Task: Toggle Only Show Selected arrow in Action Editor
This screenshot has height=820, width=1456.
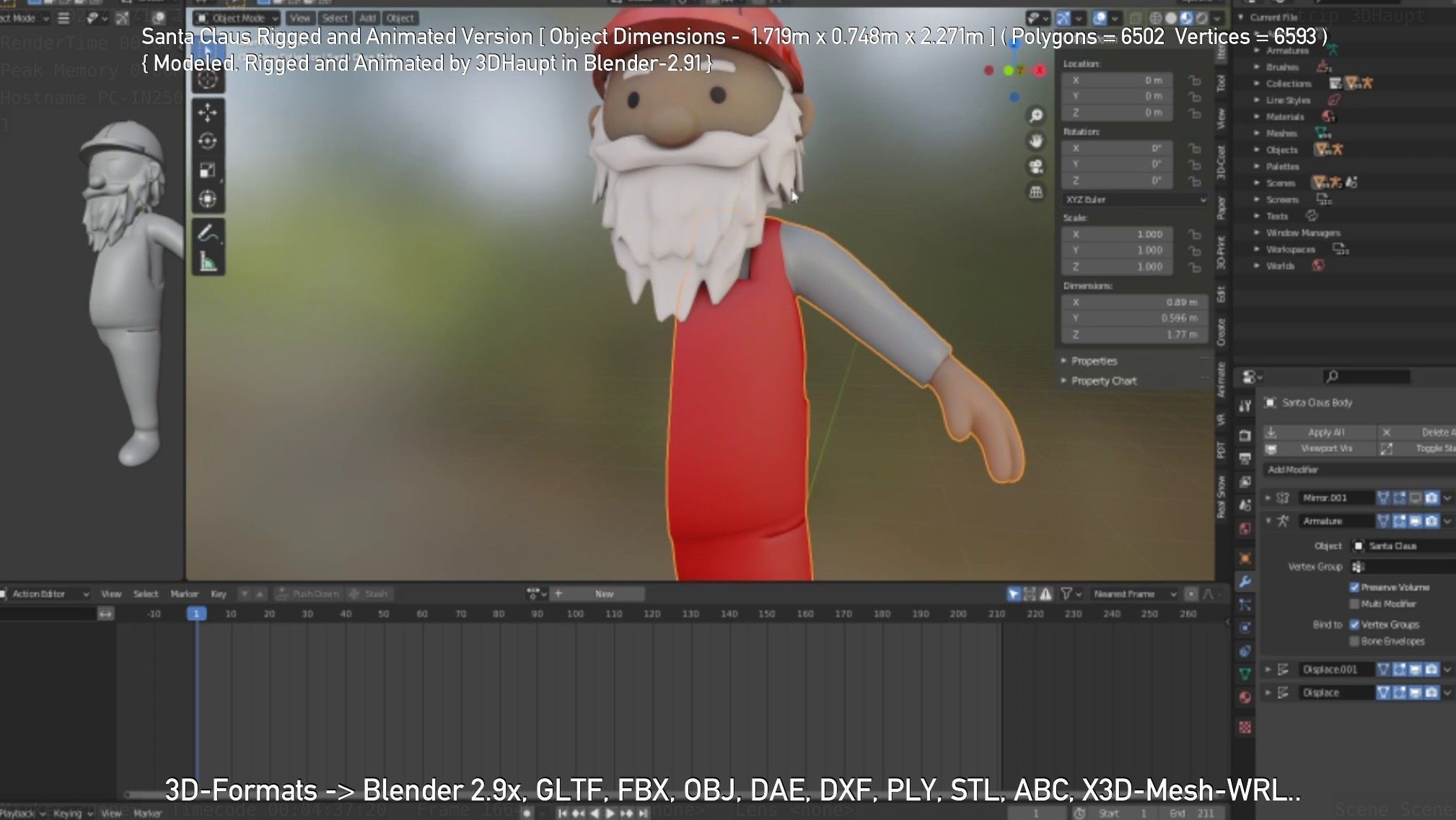Action: [x=1014, y=594]
